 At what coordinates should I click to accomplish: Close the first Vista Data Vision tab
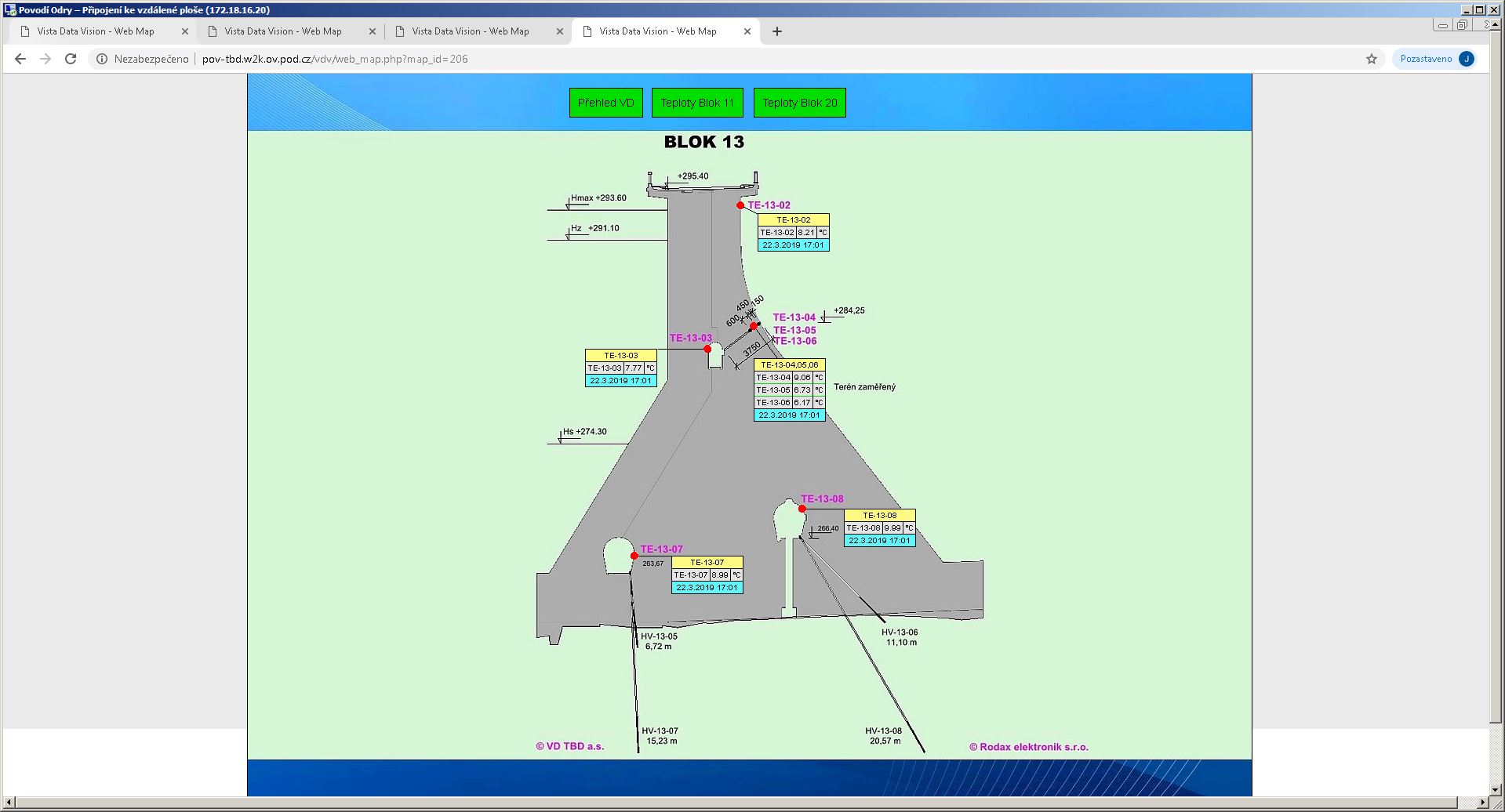(x=185, y=31)
